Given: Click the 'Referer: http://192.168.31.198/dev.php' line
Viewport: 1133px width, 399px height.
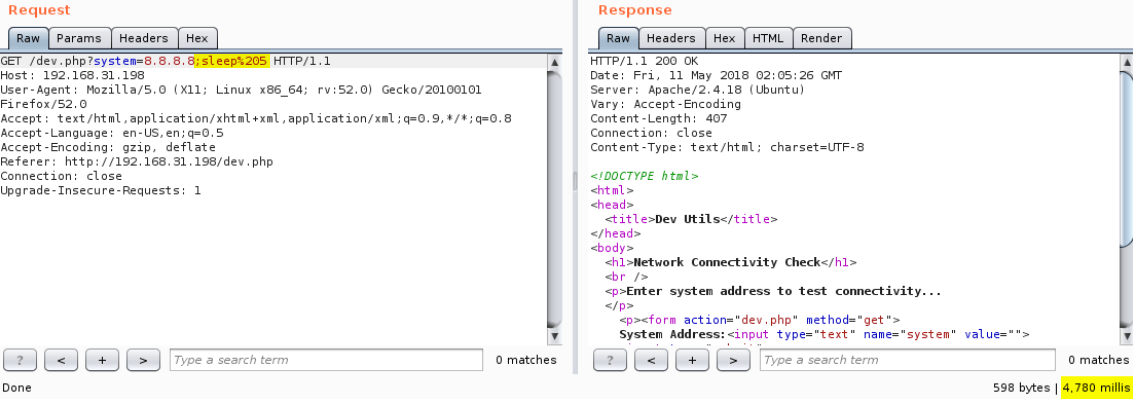Looking at the screenshot, I should coord(137,162).
